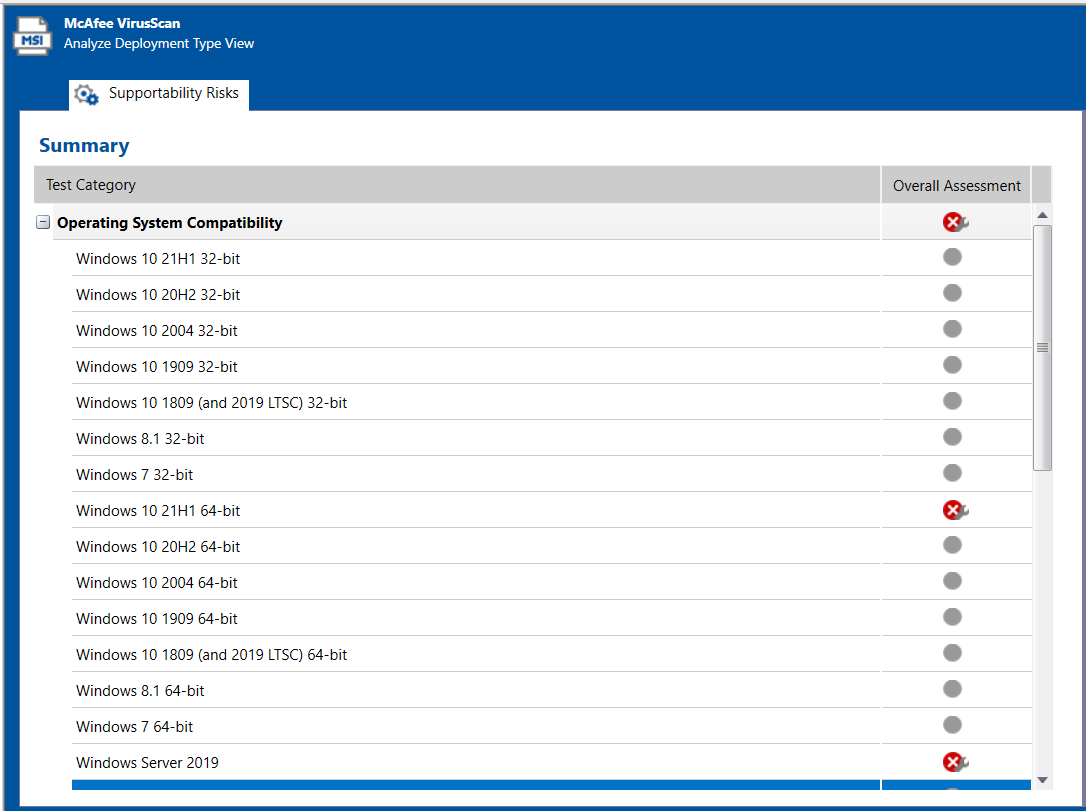This screenshot has width=1091, height=811.
Task: Click the Operating System Compatibility group label
Action: click(170, 223)
